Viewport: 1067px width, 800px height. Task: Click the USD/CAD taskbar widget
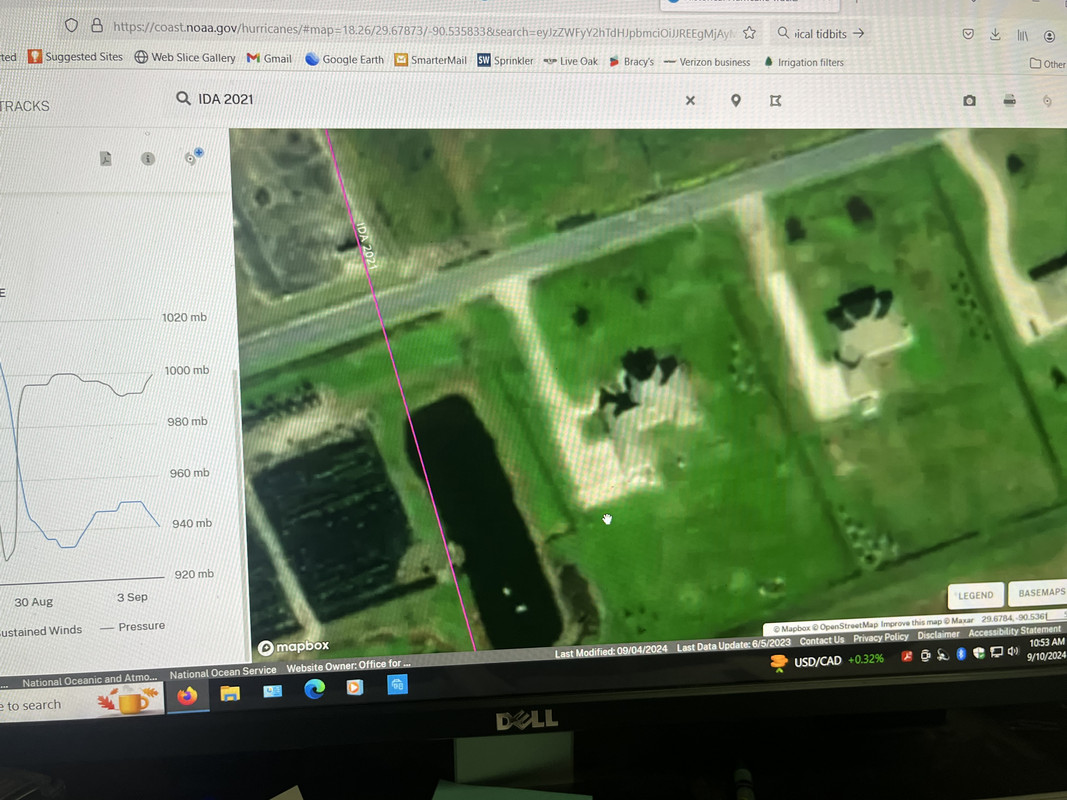(x=827, y=661)
